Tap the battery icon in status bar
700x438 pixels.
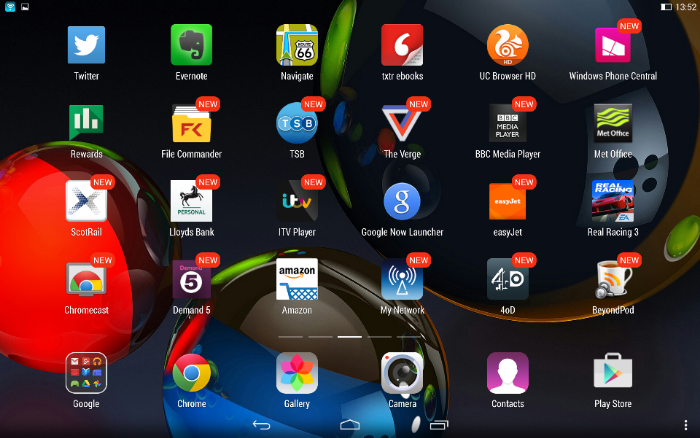666,7
